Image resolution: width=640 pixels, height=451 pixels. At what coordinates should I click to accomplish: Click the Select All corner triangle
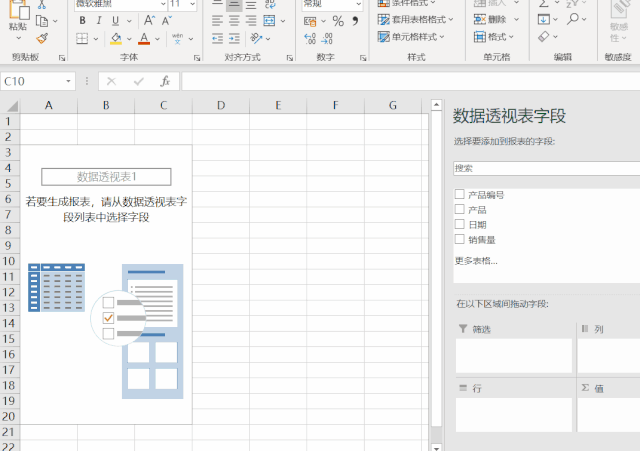[11, 106]
